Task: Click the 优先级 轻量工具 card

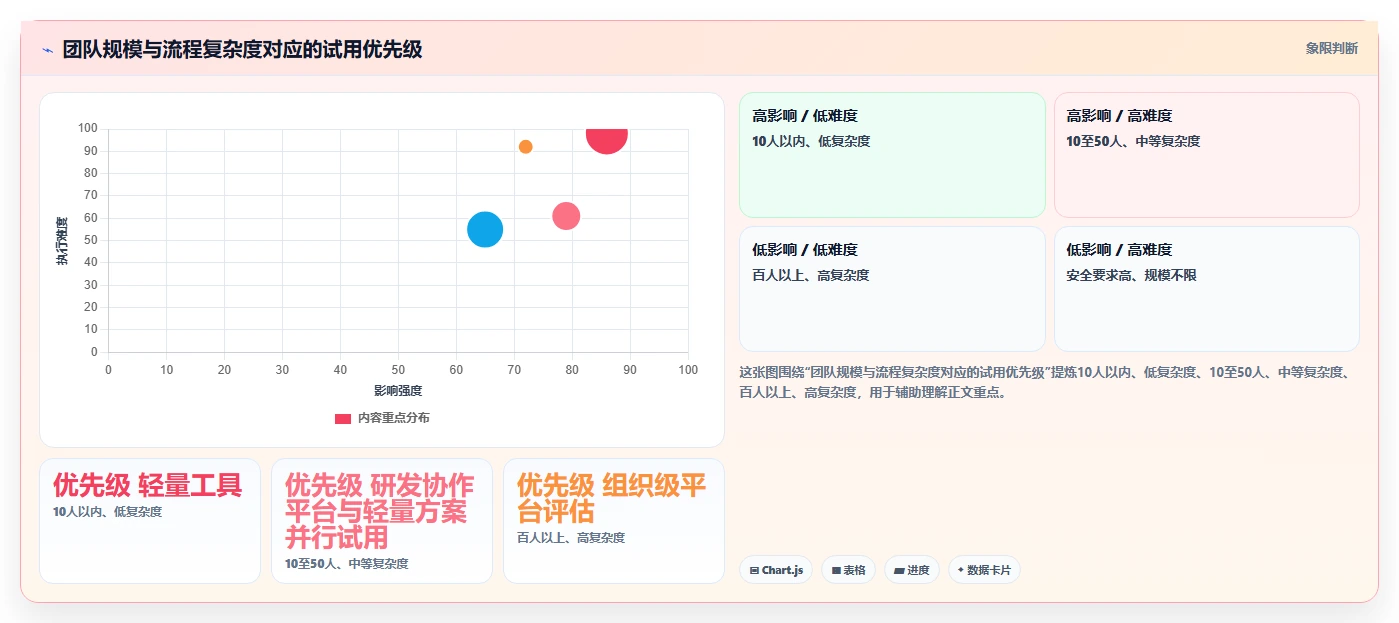Action: click(150, 521)
